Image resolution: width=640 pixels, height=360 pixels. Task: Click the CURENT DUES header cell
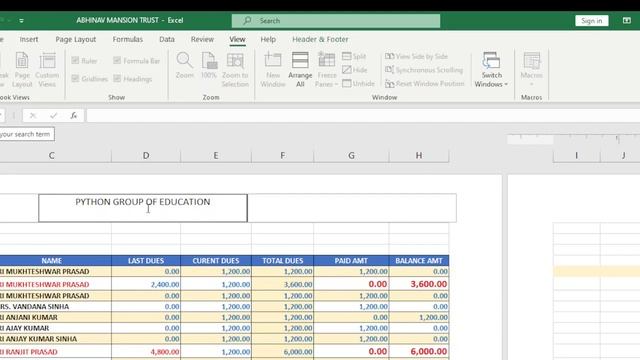coord(216,260)
